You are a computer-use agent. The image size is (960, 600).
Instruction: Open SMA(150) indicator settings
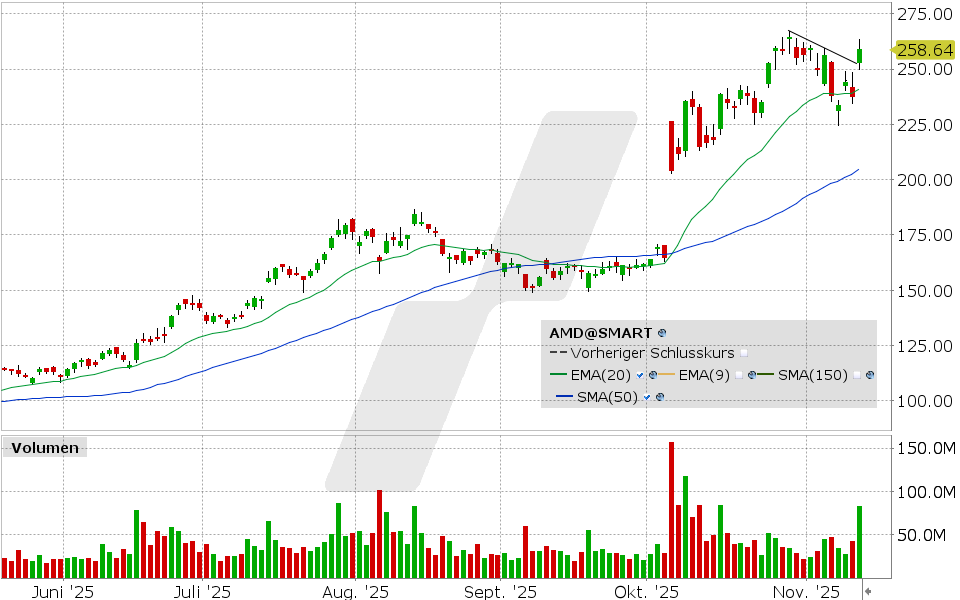(x=870, y=375)
